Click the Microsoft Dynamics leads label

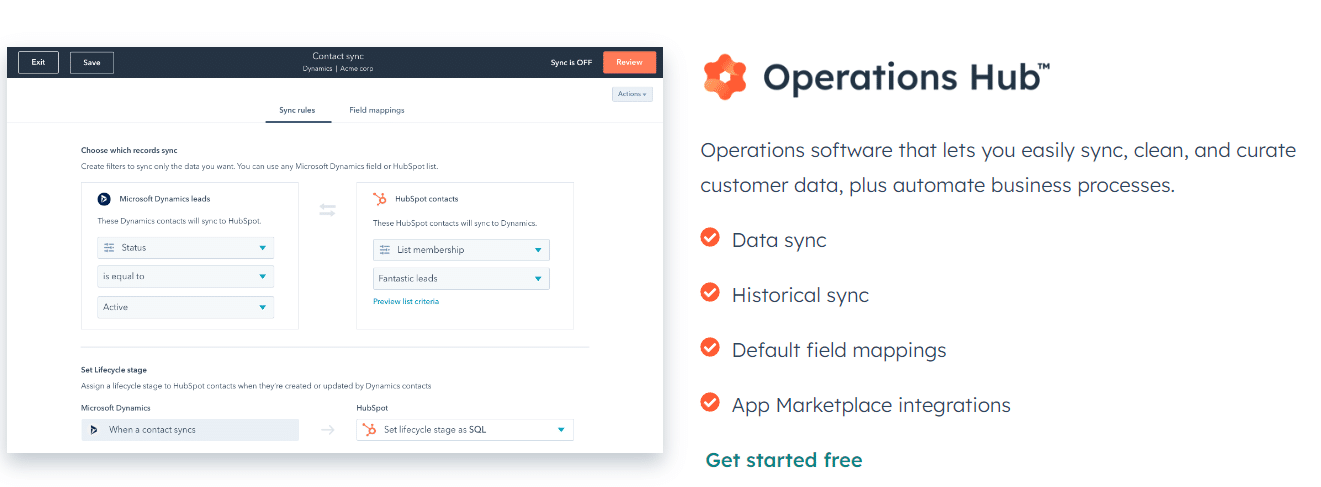(165, 199)
